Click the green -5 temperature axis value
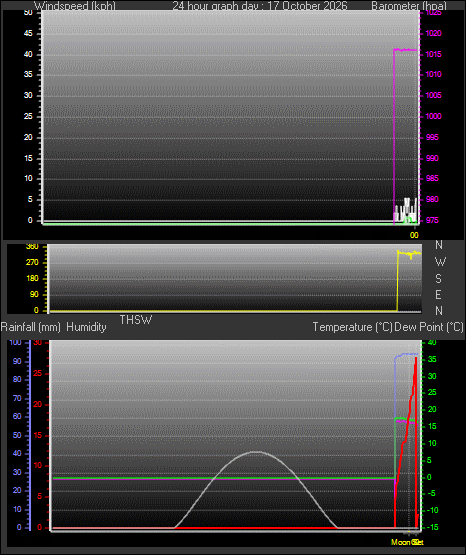This screenshot has height=555, width=466. click(x=431, y=494)
